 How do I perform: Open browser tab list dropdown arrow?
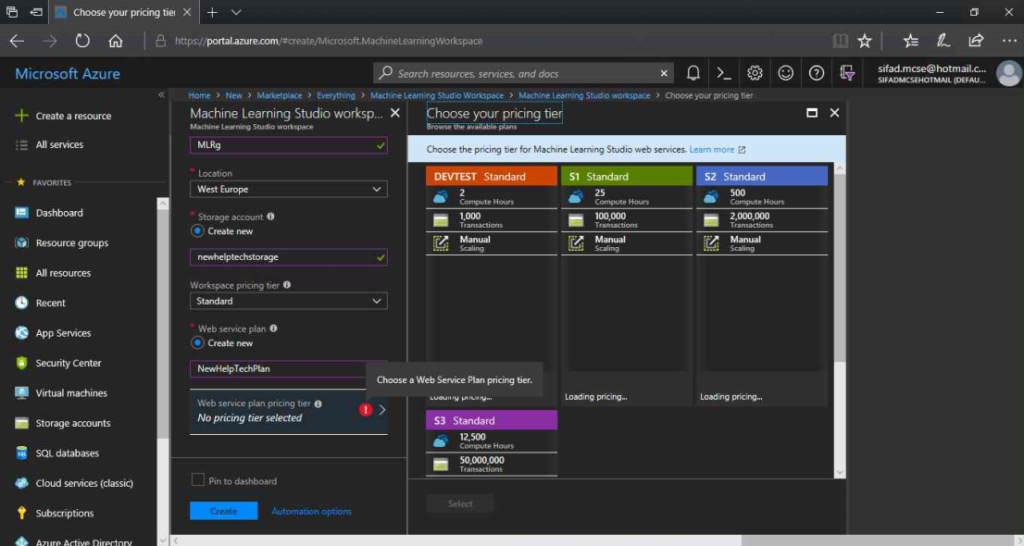click(236, 12)
